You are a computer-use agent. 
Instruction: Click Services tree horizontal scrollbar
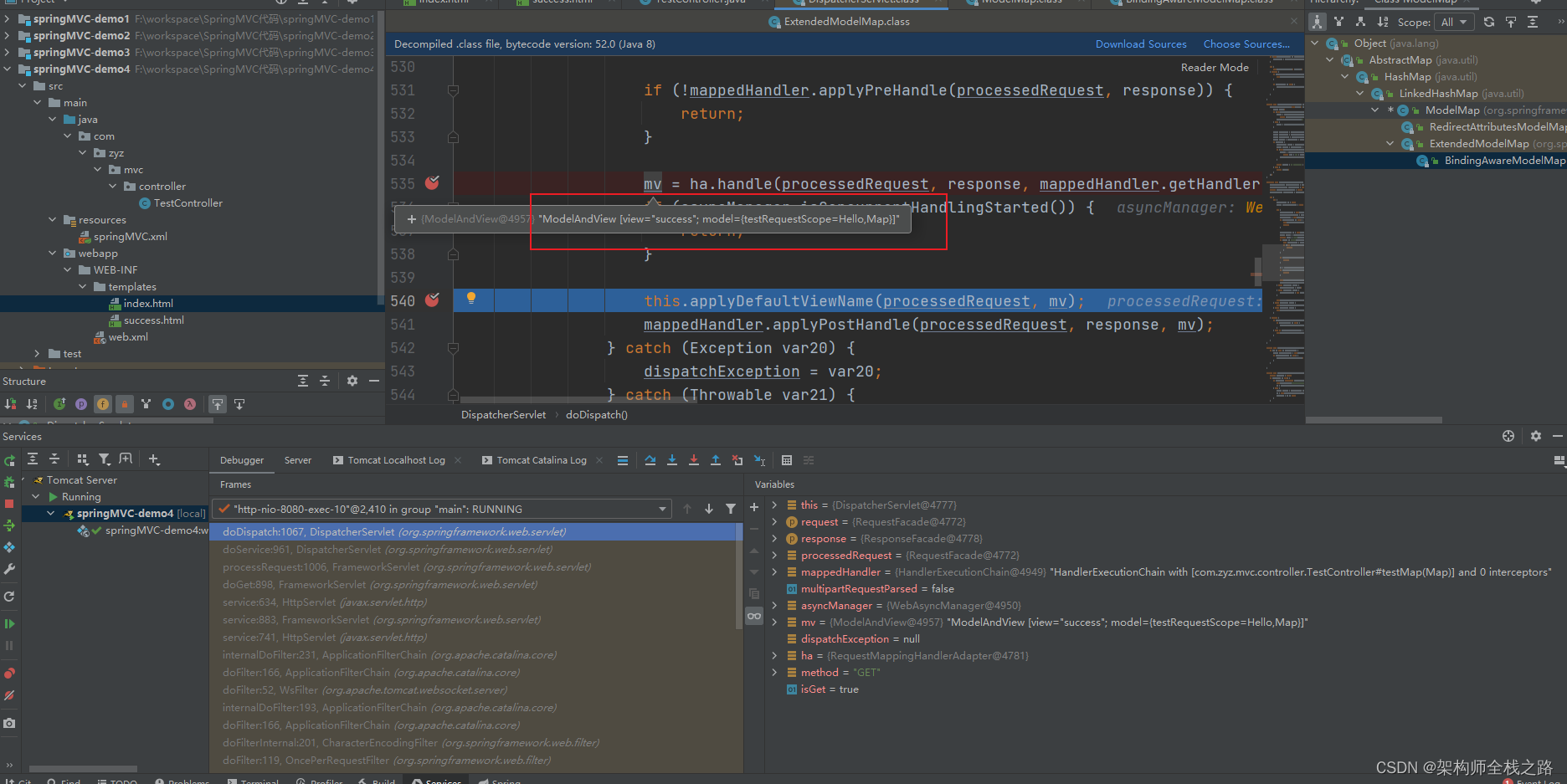(x=83, y=768)
